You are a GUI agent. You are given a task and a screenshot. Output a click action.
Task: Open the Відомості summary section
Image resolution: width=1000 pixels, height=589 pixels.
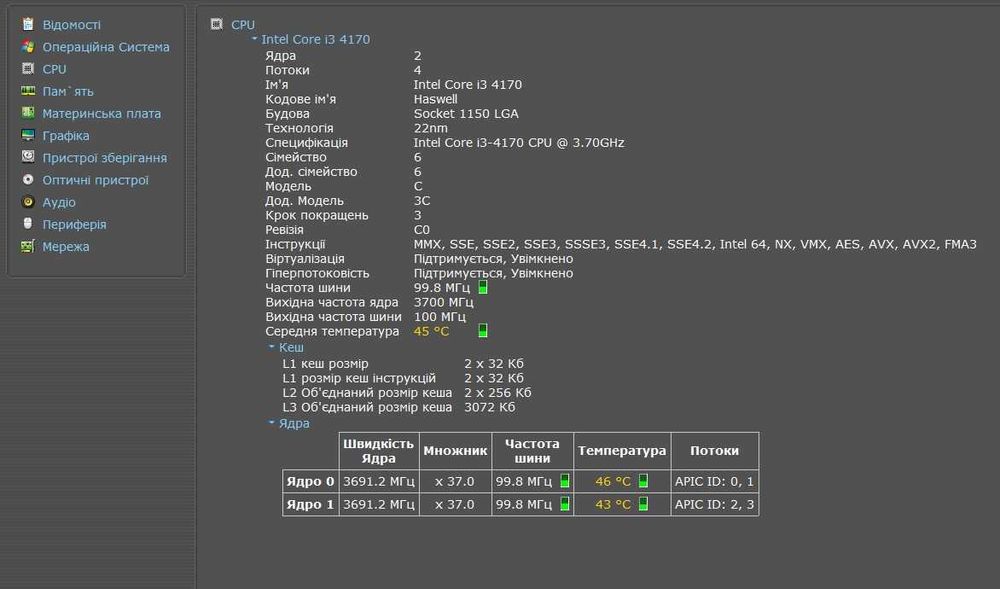tap(71, 25)
